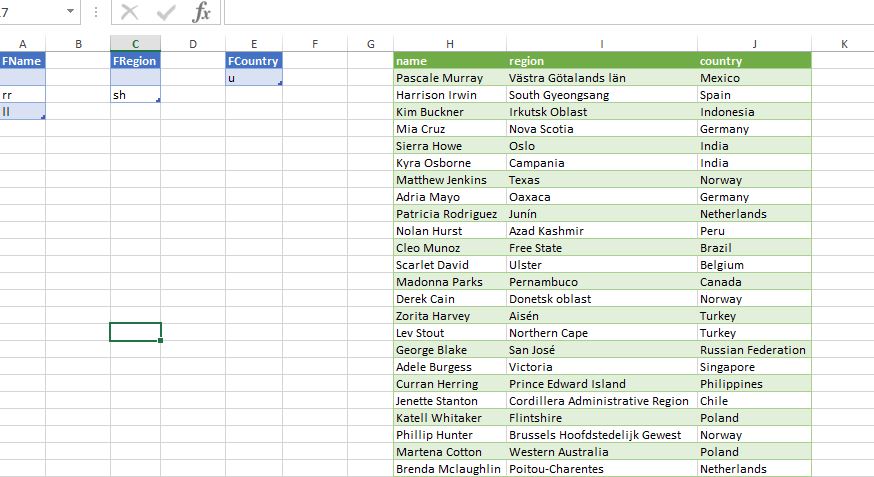Screen dimensions: 874x477
Task: Open the Name Box dropdown arrow
Action: click(70, 11)
